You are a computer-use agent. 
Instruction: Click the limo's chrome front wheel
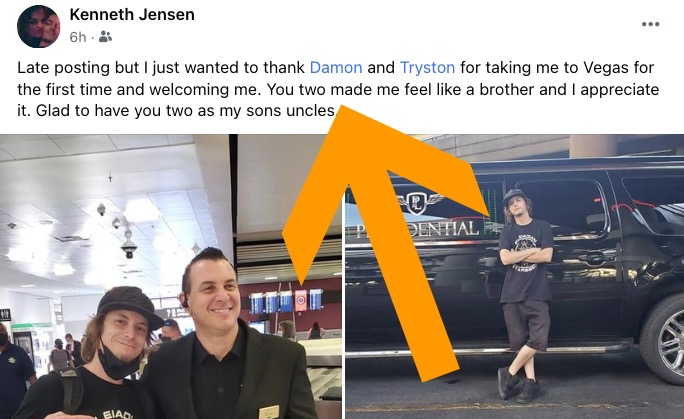tap(665, 341)
